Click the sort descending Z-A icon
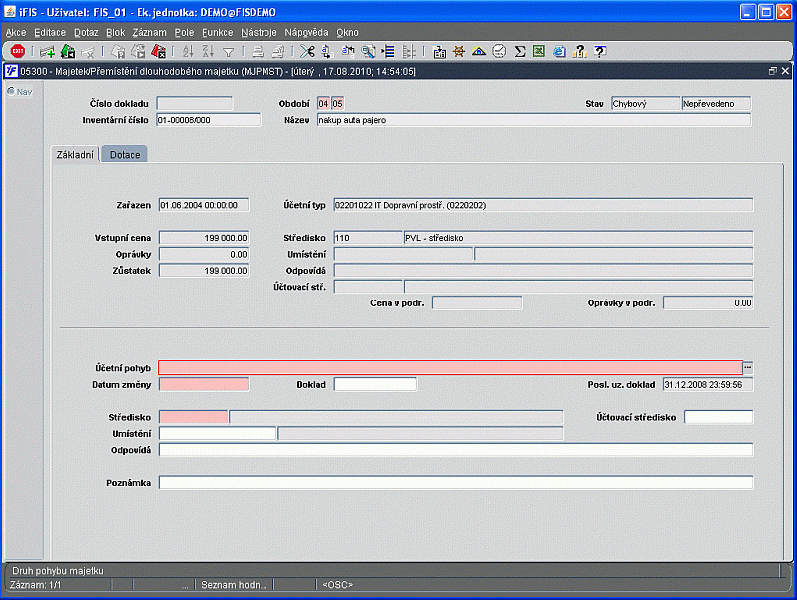 [208, 51]
